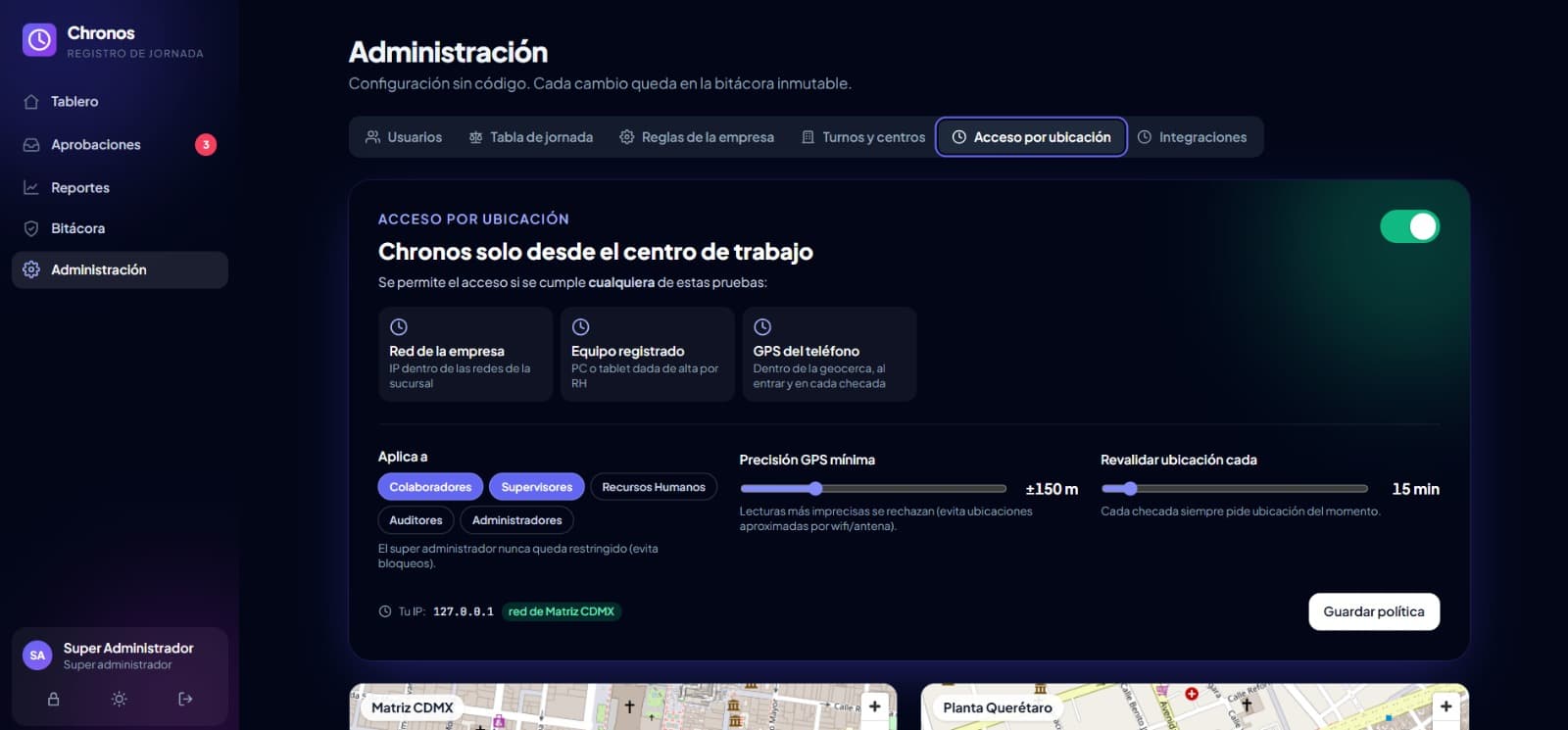Click the Red de la empresa card icon

pyautogui.click(x=399, y=327)
